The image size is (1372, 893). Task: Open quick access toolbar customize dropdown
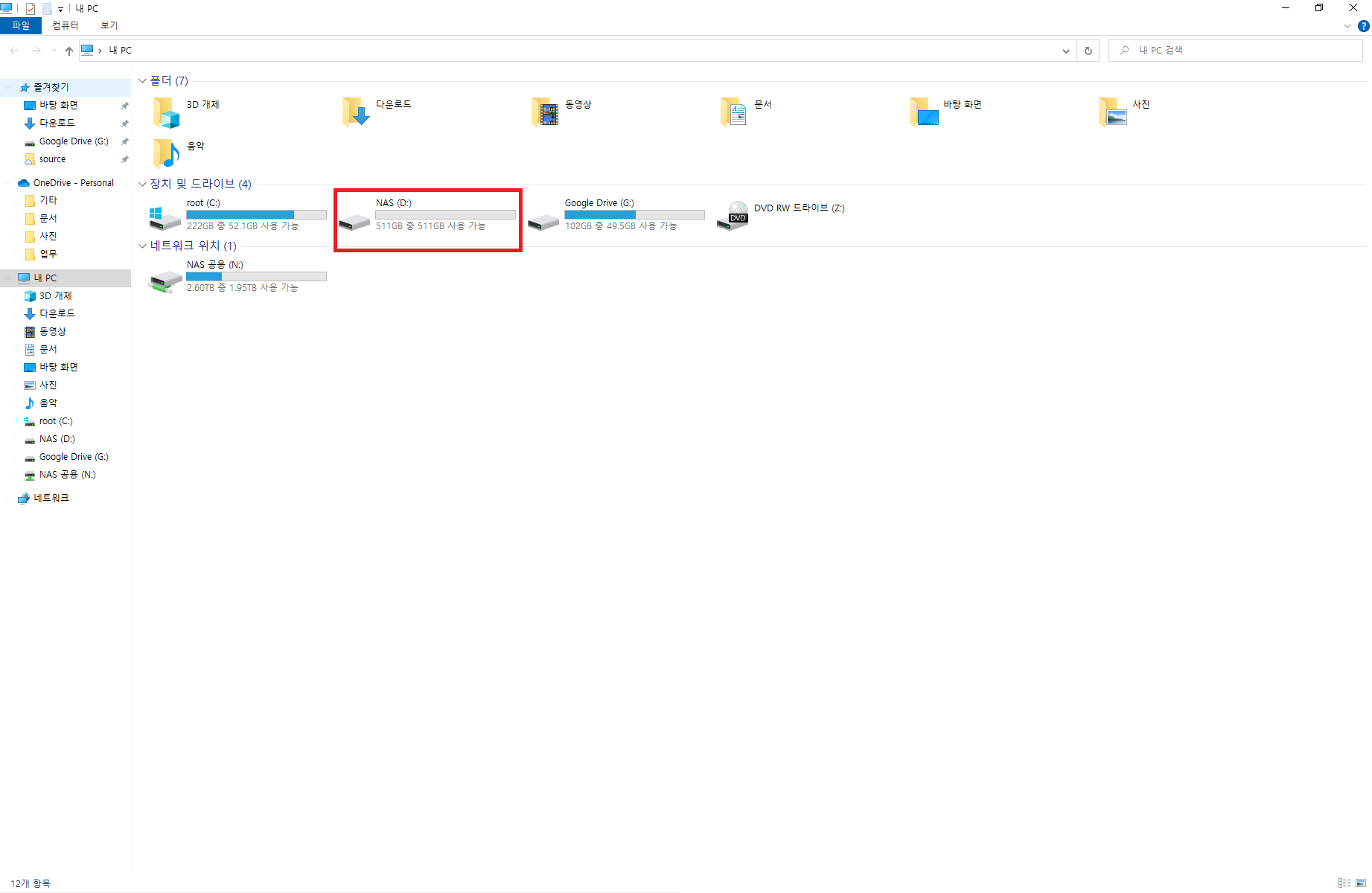[x=60, y=10]
